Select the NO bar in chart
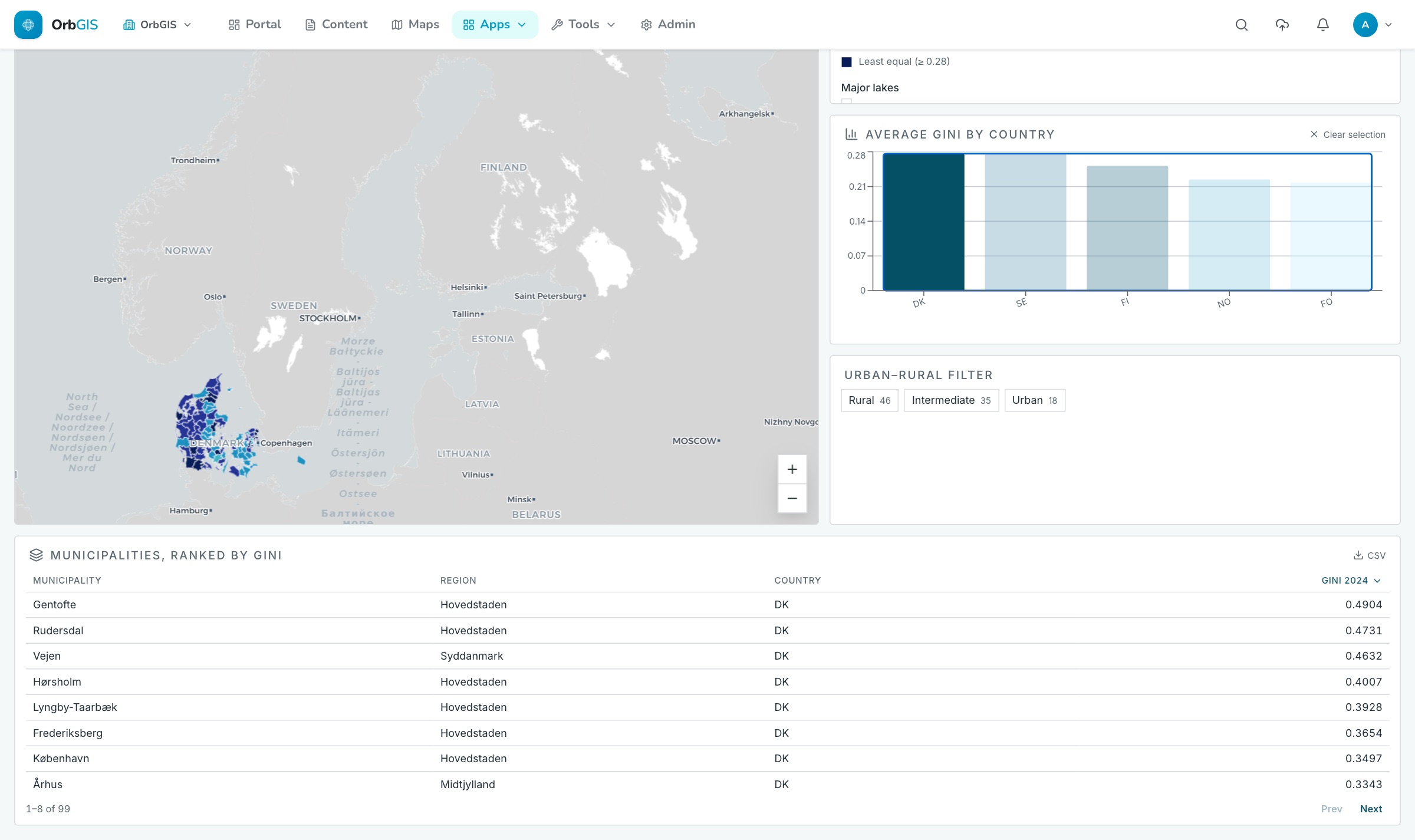Image resolution: width=1415 pixels, height=840 pixels. tap(1229, 235)
